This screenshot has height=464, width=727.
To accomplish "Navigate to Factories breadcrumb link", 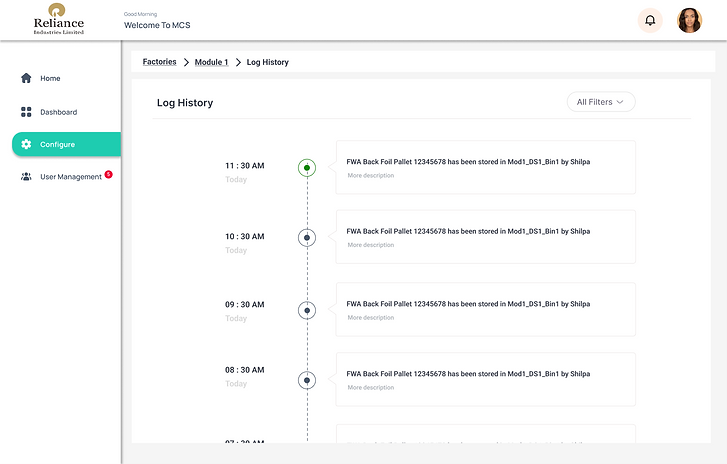I will click(159, 62).
